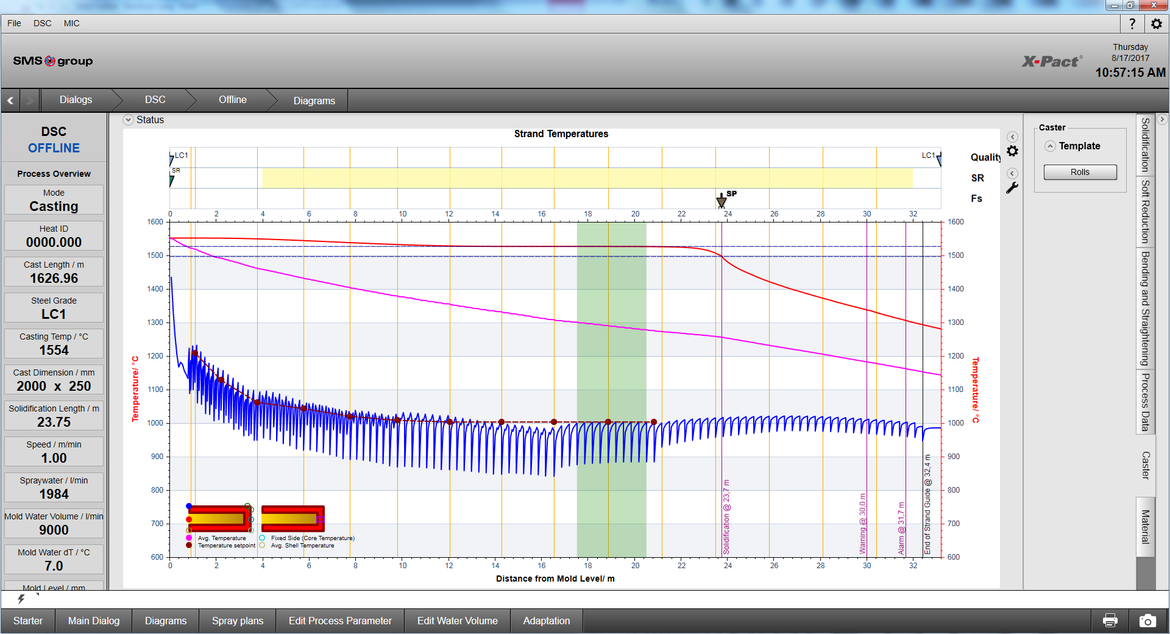Viewport: 1170px width, 634px height.
Task: Collapse the Status section chevron
Action: click(x=128, y=120)
